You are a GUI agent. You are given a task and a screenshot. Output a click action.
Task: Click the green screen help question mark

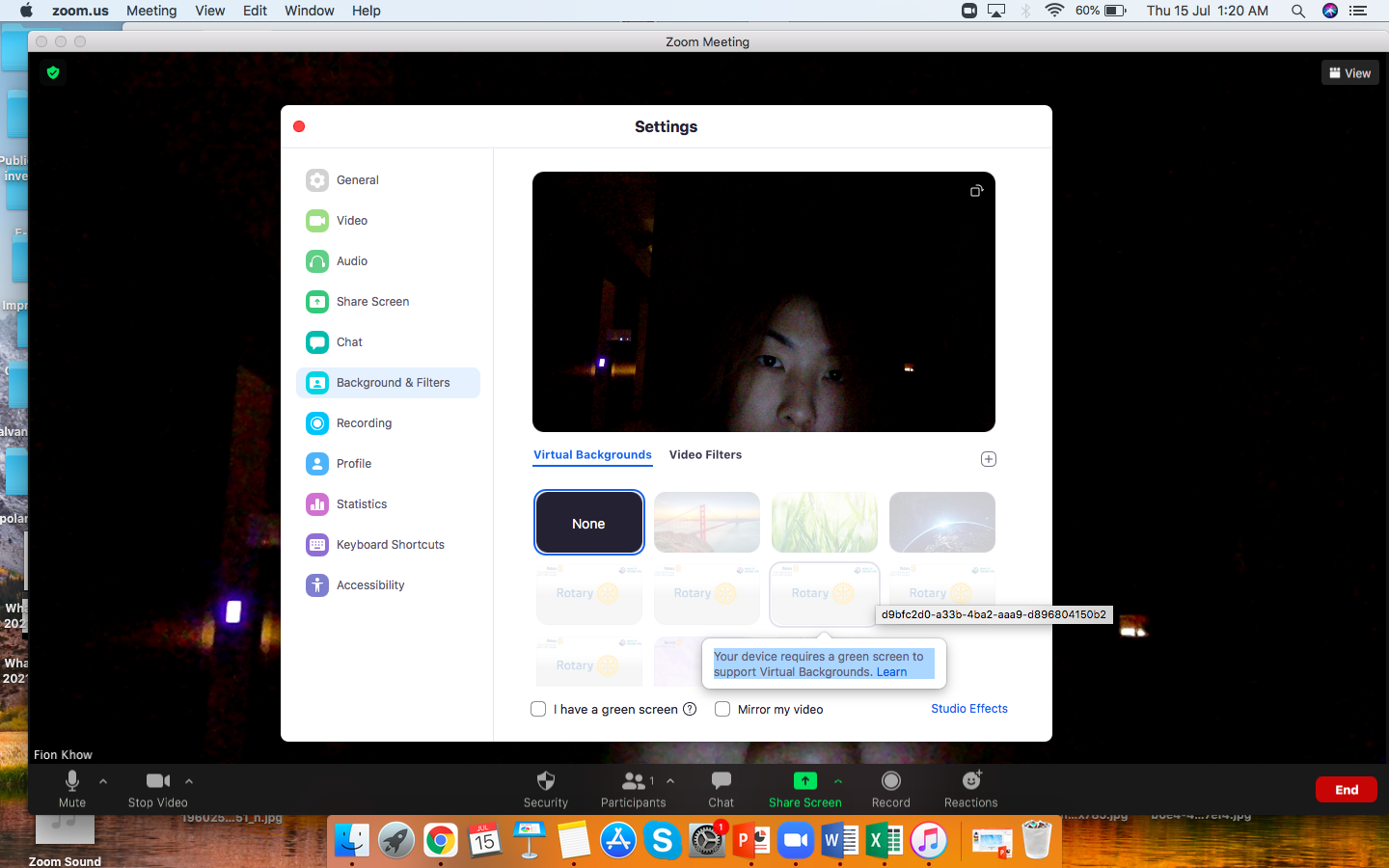tap(690, 709)
